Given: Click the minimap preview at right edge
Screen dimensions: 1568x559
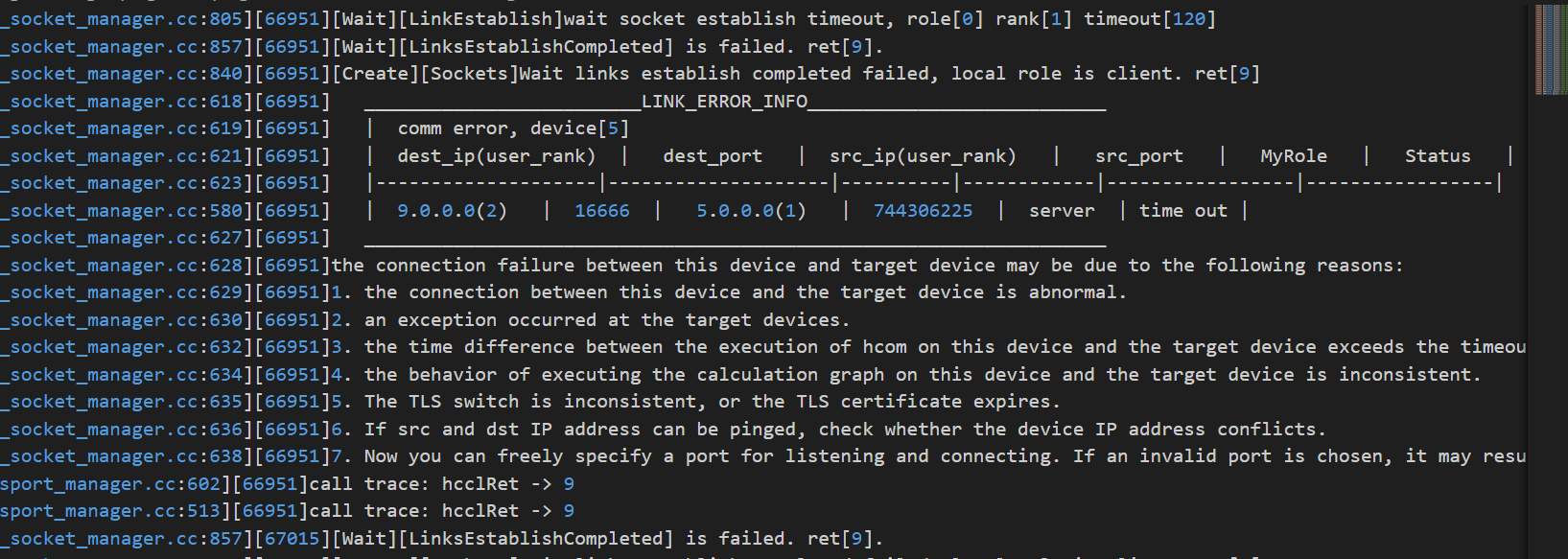Looking at the screenshot, I should pos(1550,50).
